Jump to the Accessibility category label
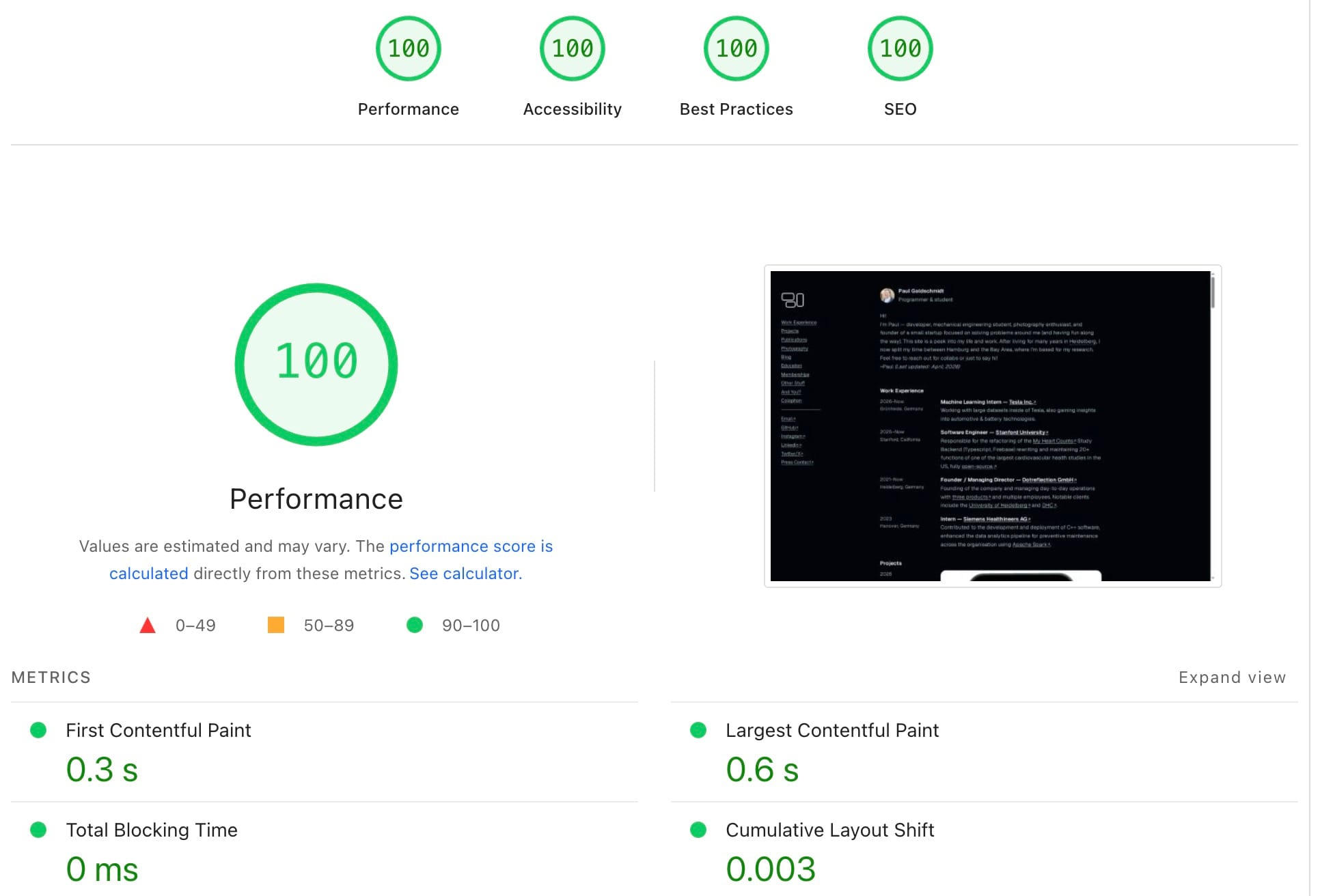 [x=572, y=109]
